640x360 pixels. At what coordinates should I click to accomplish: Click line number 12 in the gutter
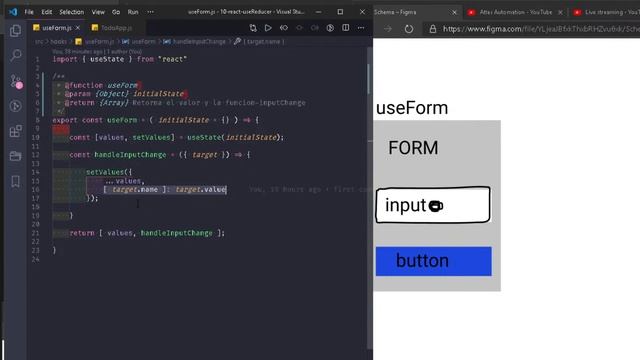[x=36, y=155]
